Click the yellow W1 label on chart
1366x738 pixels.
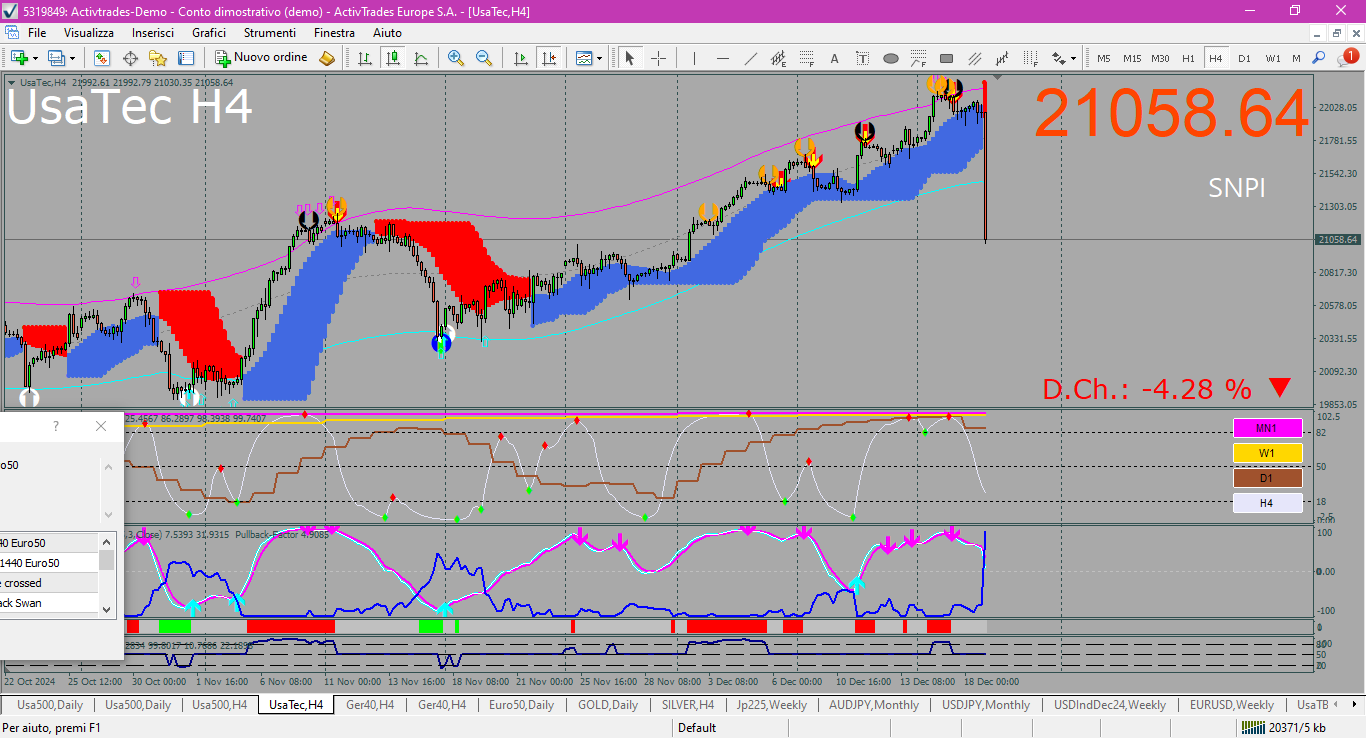tap(1267, 453)
